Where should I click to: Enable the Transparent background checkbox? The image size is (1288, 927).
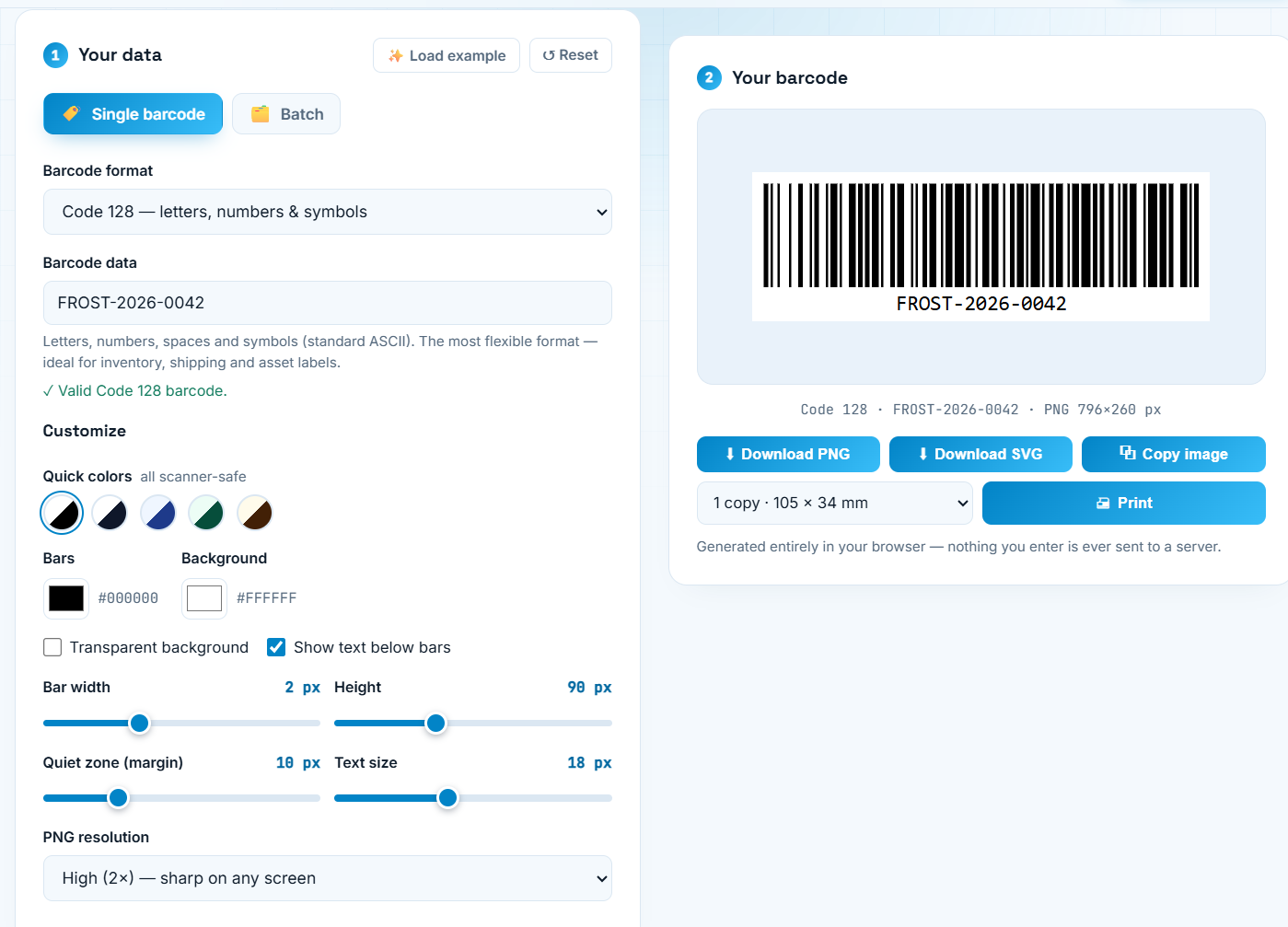[52, 647]
